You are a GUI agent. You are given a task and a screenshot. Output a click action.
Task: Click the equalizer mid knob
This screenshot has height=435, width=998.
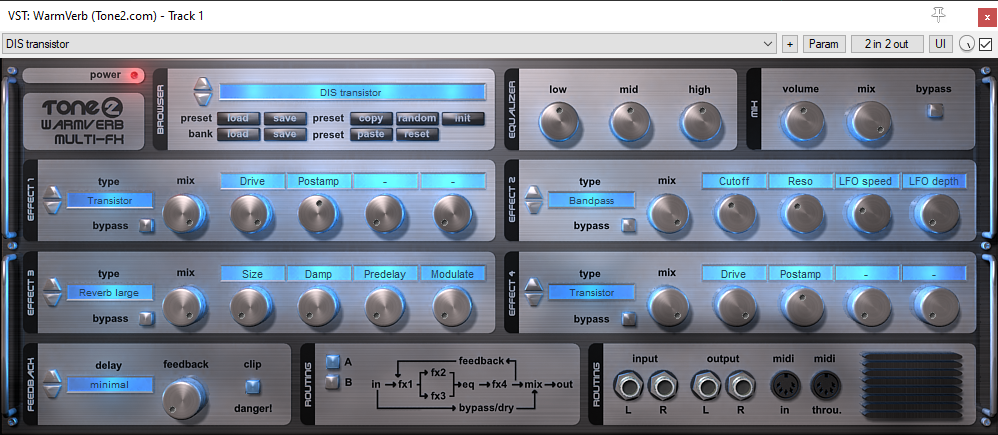click(629, 120)
